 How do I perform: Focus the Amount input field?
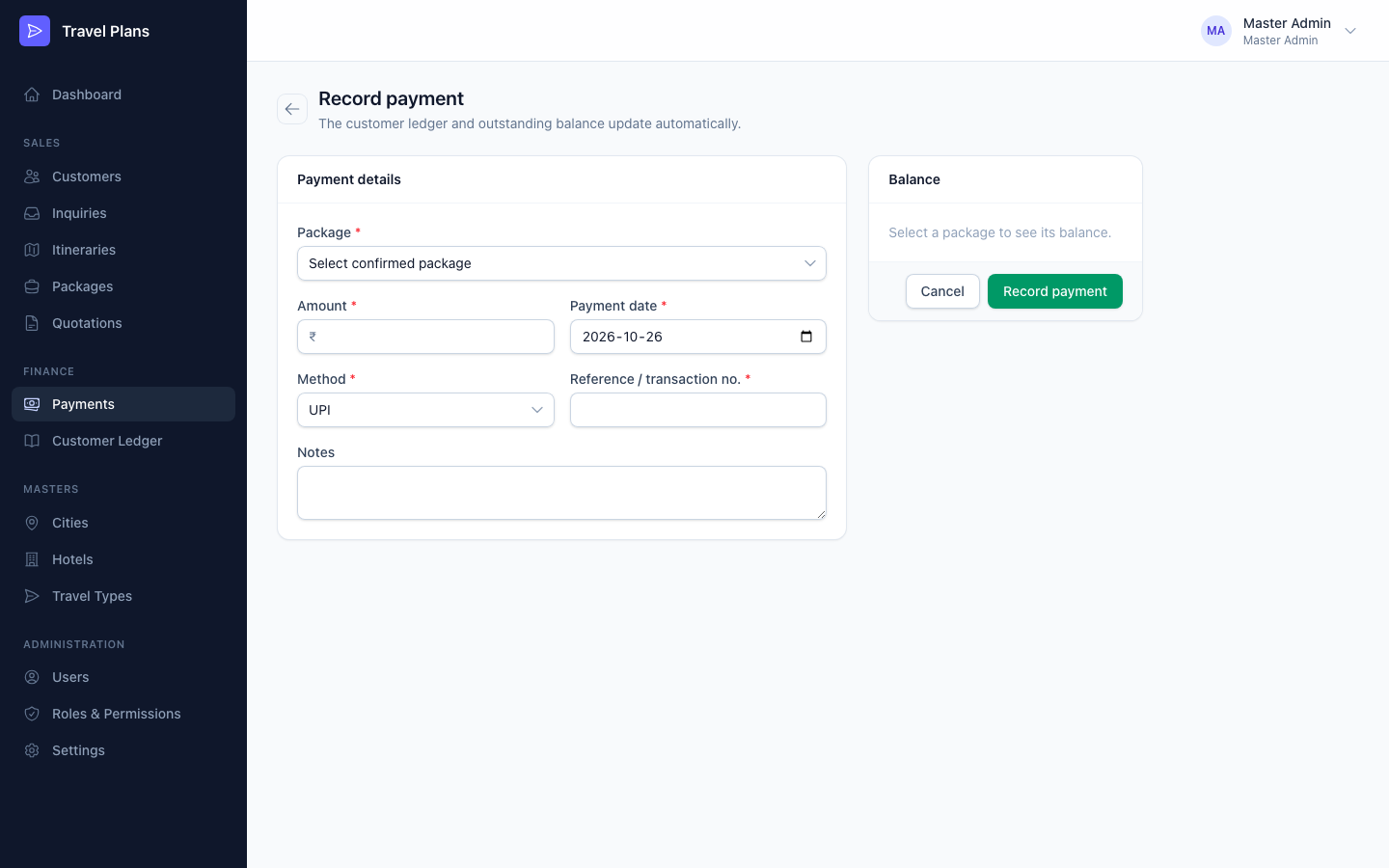click(x=425, y=337)
